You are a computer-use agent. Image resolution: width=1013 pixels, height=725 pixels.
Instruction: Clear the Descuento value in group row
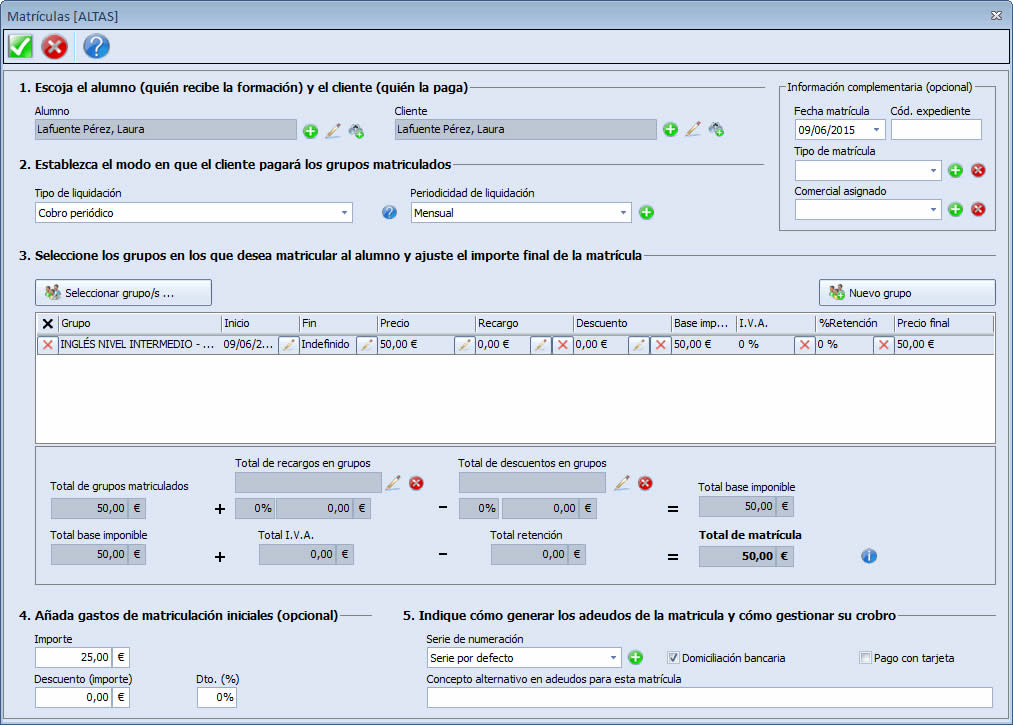(660, 344)
